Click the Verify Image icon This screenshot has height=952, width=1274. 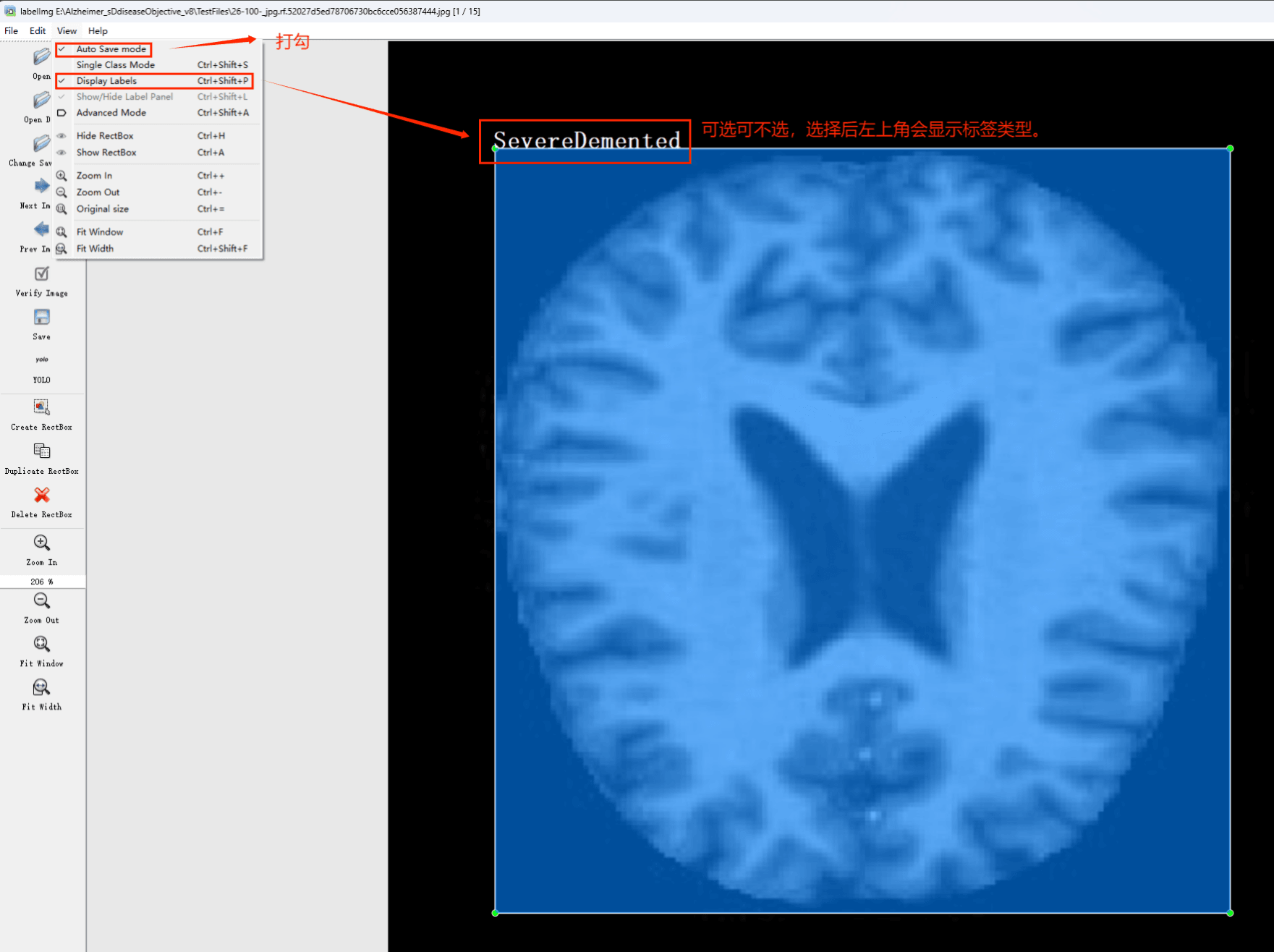[x=42, y=273]
